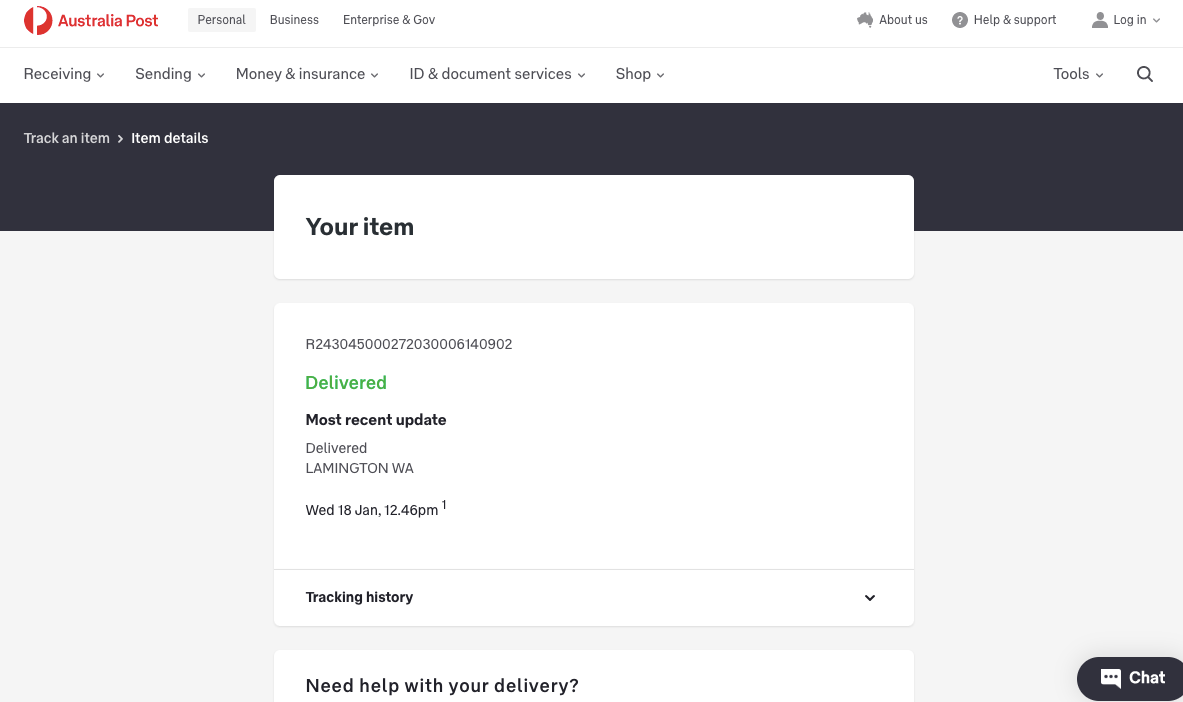
Task: Select the Enterprise & Gov tab
Action: click(389, 20)
